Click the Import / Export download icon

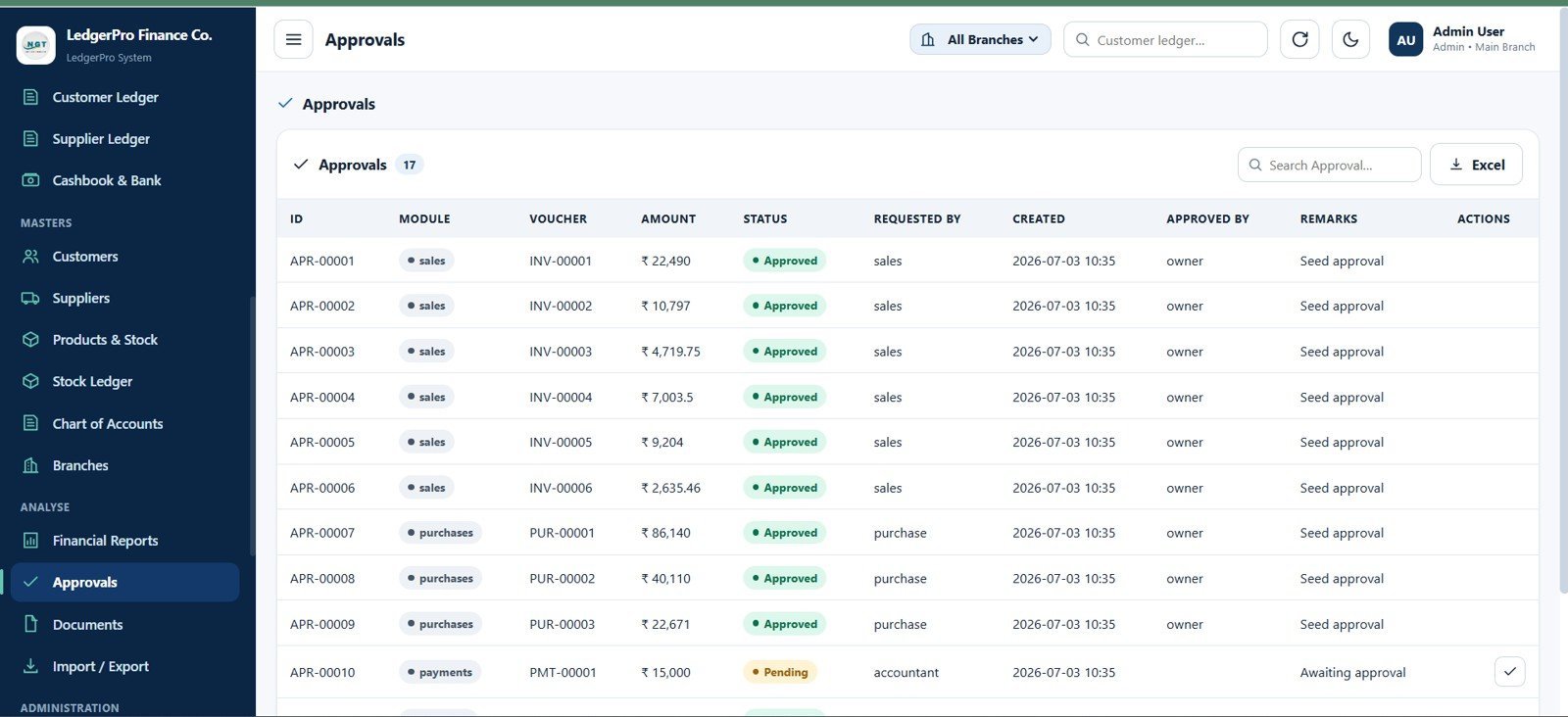30,666
